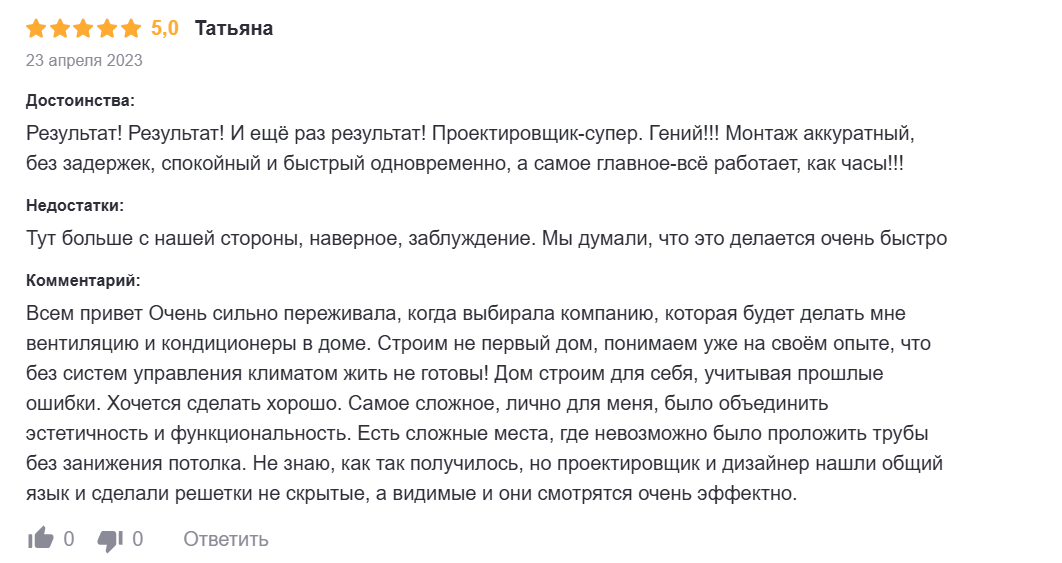Click the word Гений in the pros text
The image size is (1062, 563).
(673, 133)
